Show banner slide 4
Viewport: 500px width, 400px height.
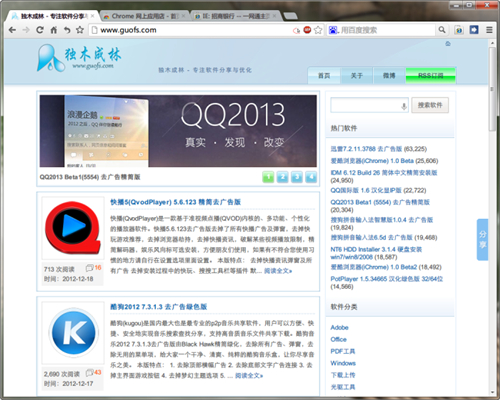(x=311, y=177)
